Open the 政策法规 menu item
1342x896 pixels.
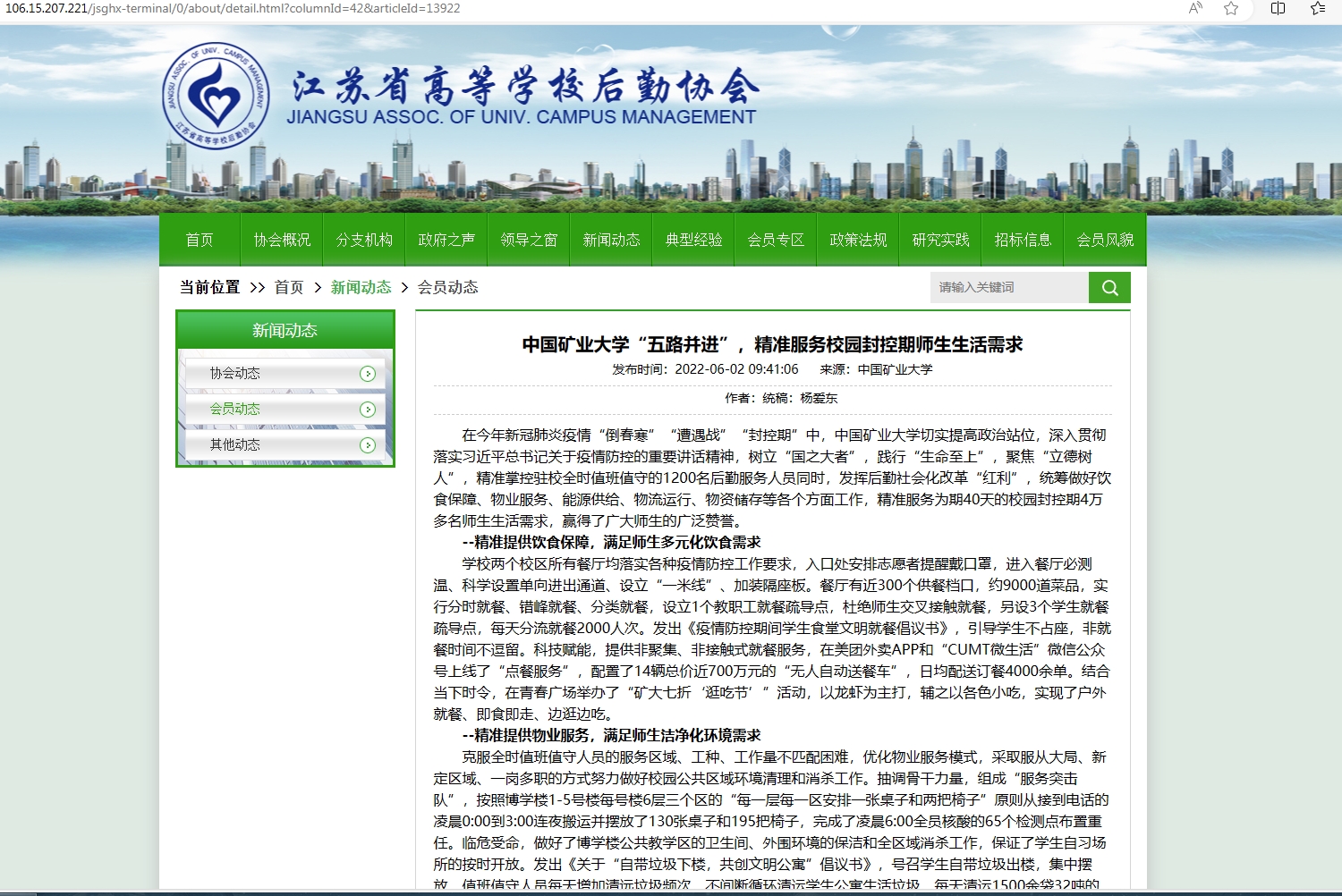click(x=858, y=240)
